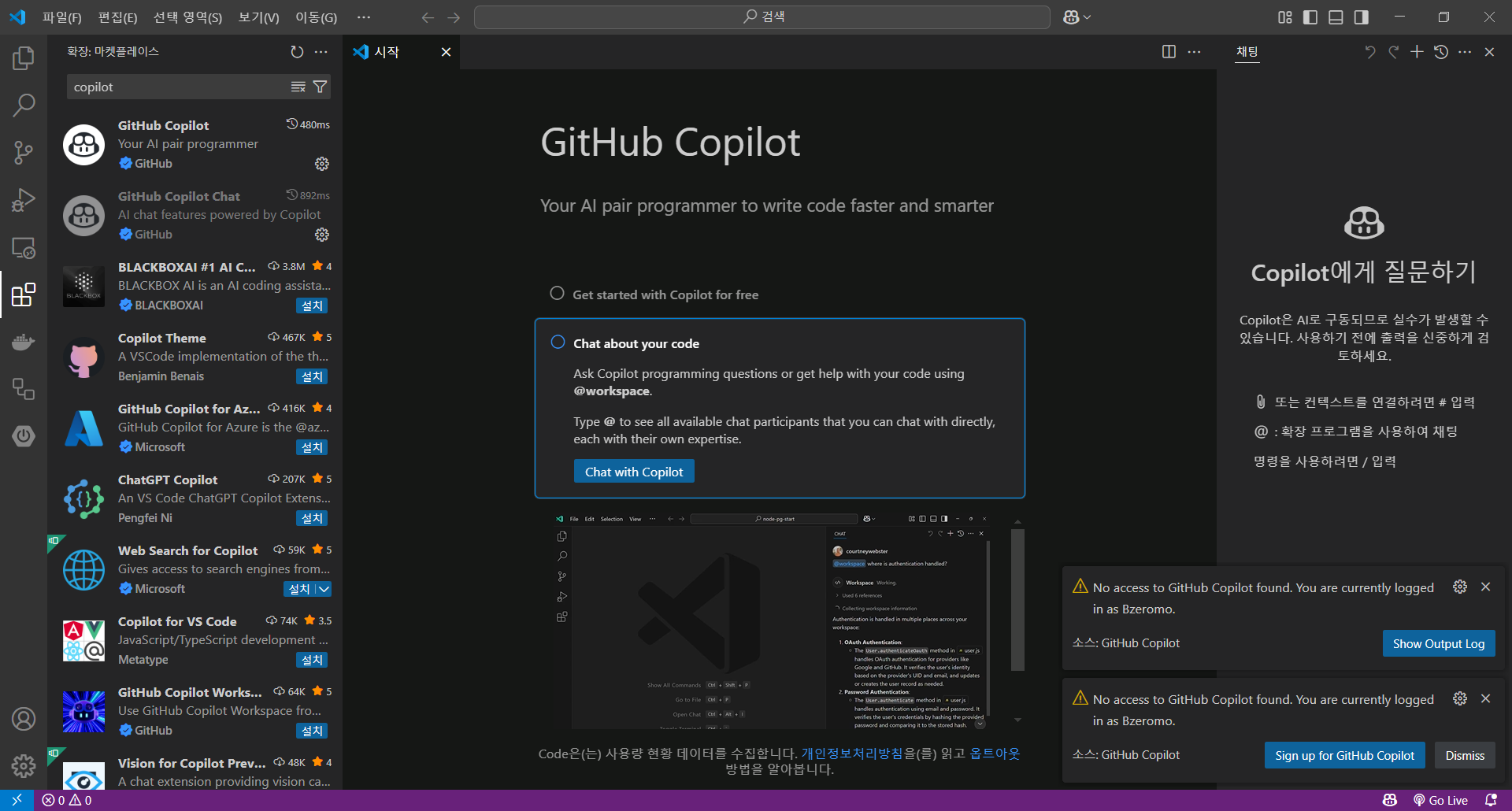Open Copilot dropdown in title bar
The width and height of the screenshot is (1512, 811).
pos(1077,17)
